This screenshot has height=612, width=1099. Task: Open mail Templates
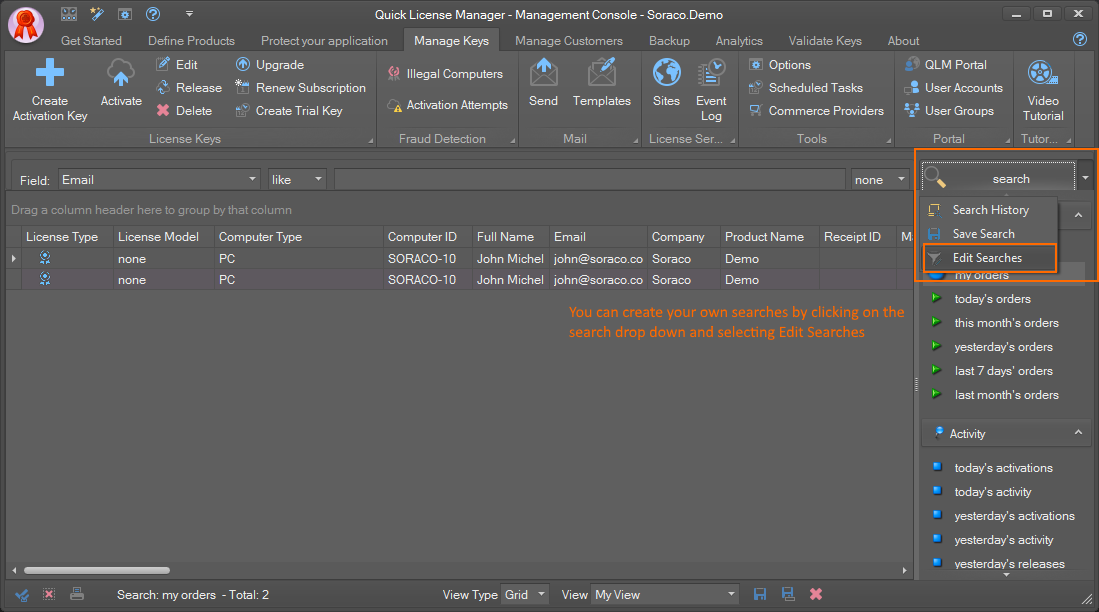point(601,83)
